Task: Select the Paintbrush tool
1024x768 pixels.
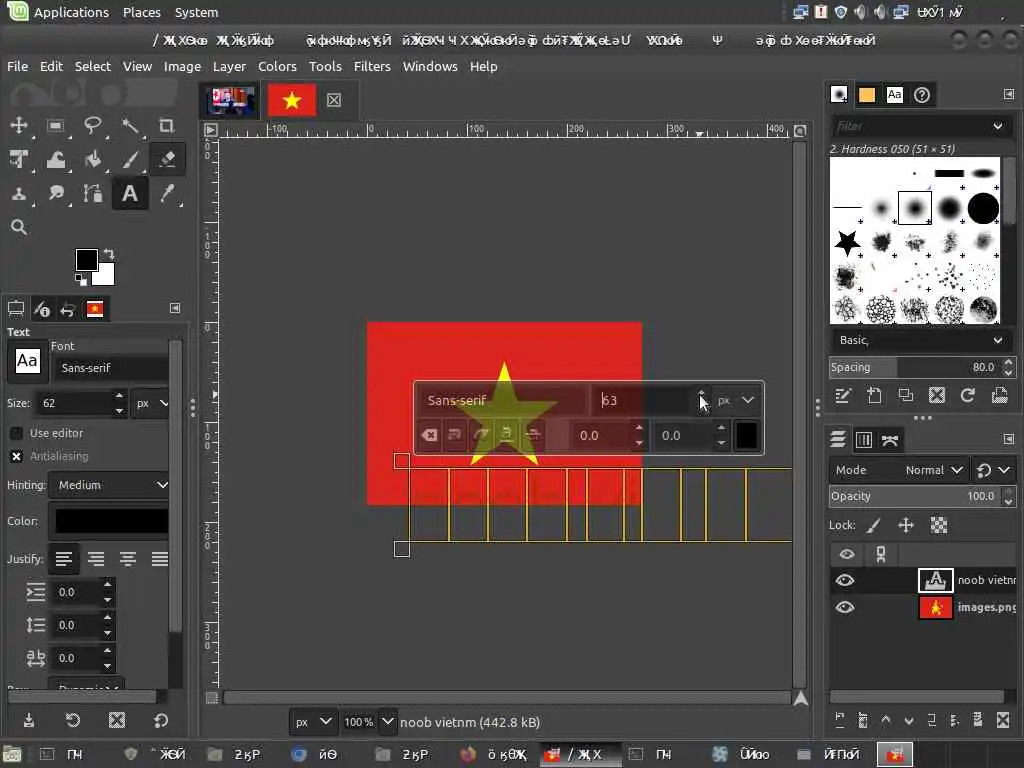Action: tap(130, 159)
